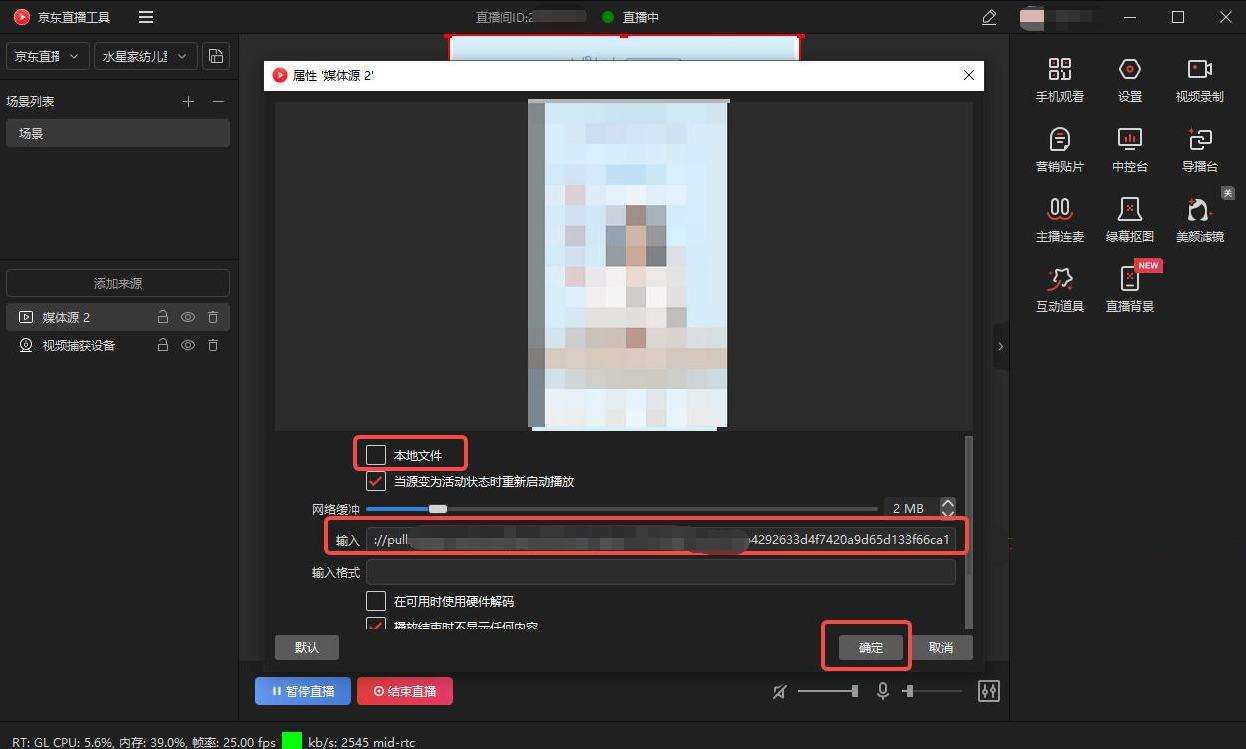Screen dimensions: 1246x749
Task: Hide 视频捕获设备 with eye icon
Action: point(187,345)
